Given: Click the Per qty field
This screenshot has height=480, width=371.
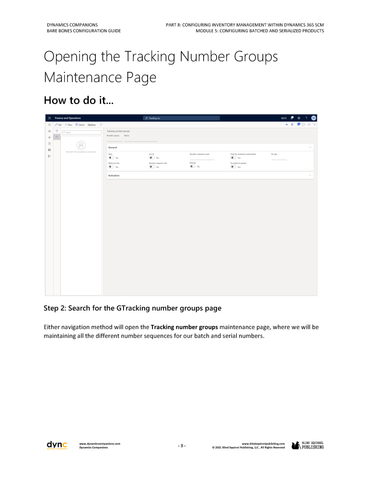Looking at the screenshot, I should pos(279,158).
